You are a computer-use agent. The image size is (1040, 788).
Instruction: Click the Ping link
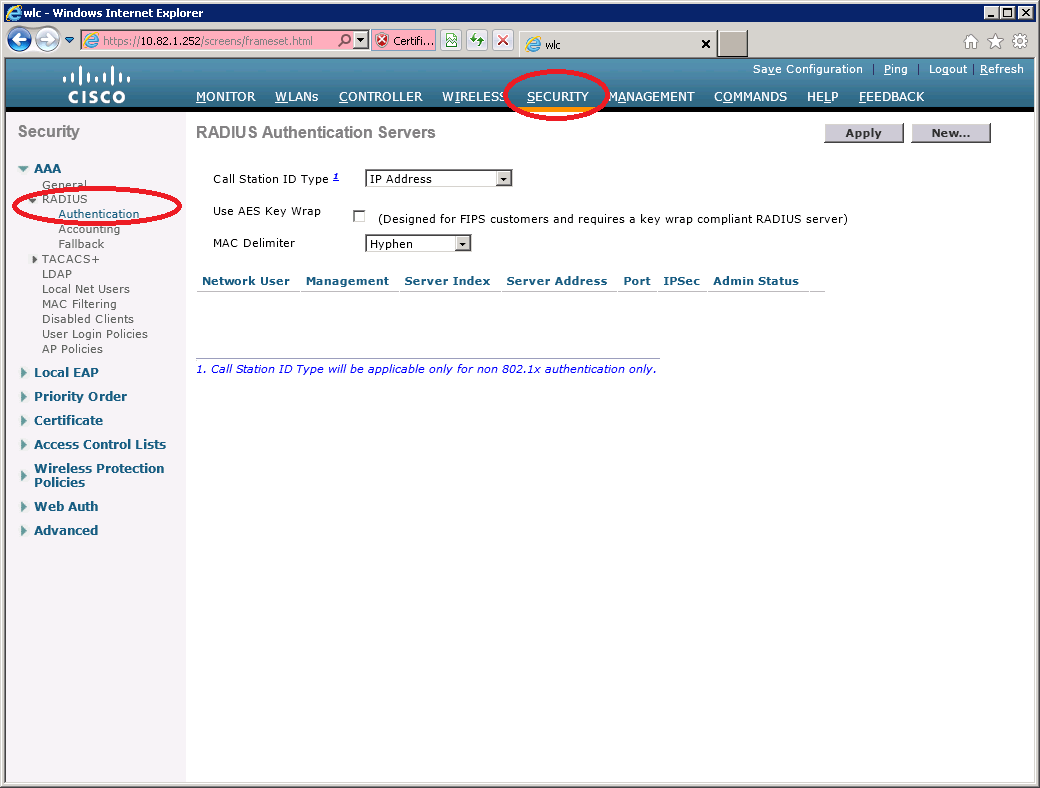(x=895, y=69)
